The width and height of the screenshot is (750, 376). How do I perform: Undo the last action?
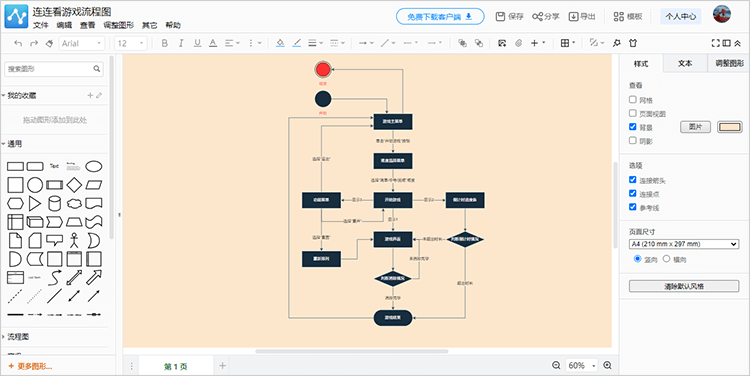click(x=18, y=43)
